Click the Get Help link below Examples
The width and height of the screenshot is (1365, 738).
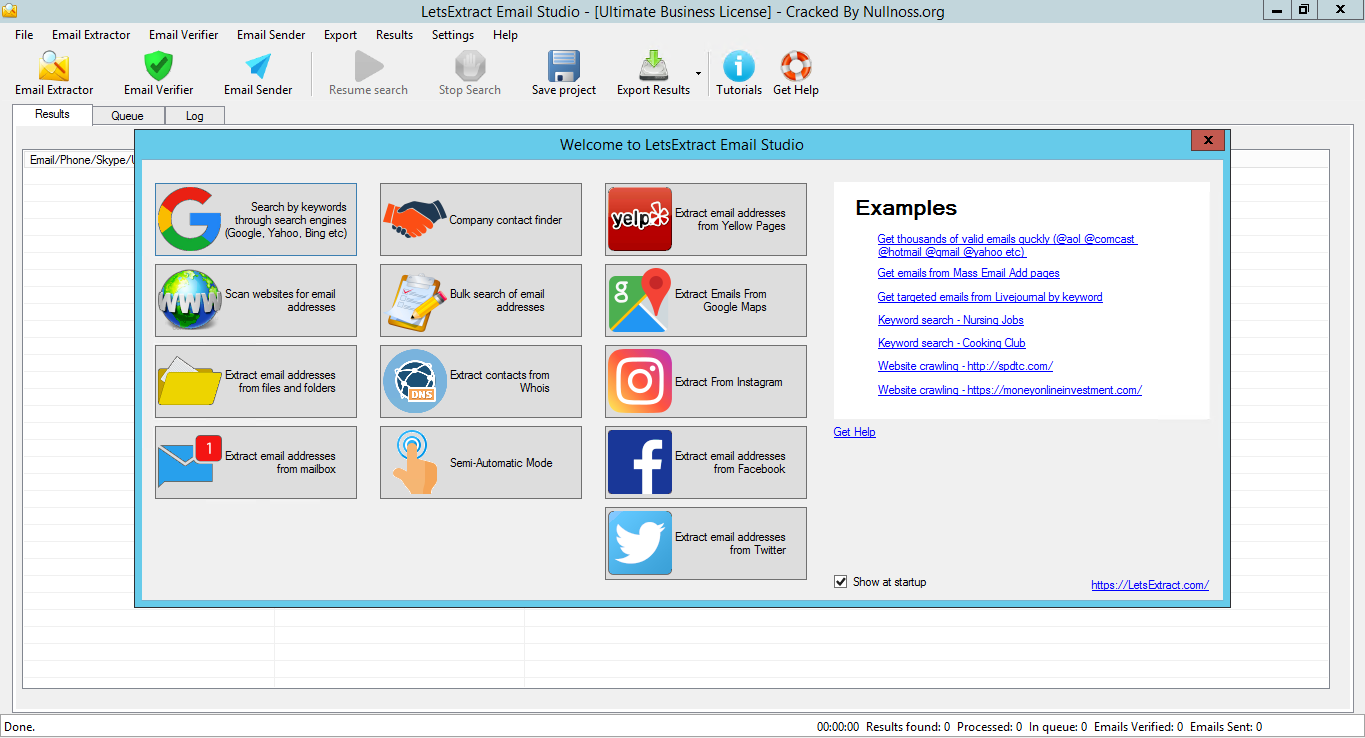click(x=854, y=432)
